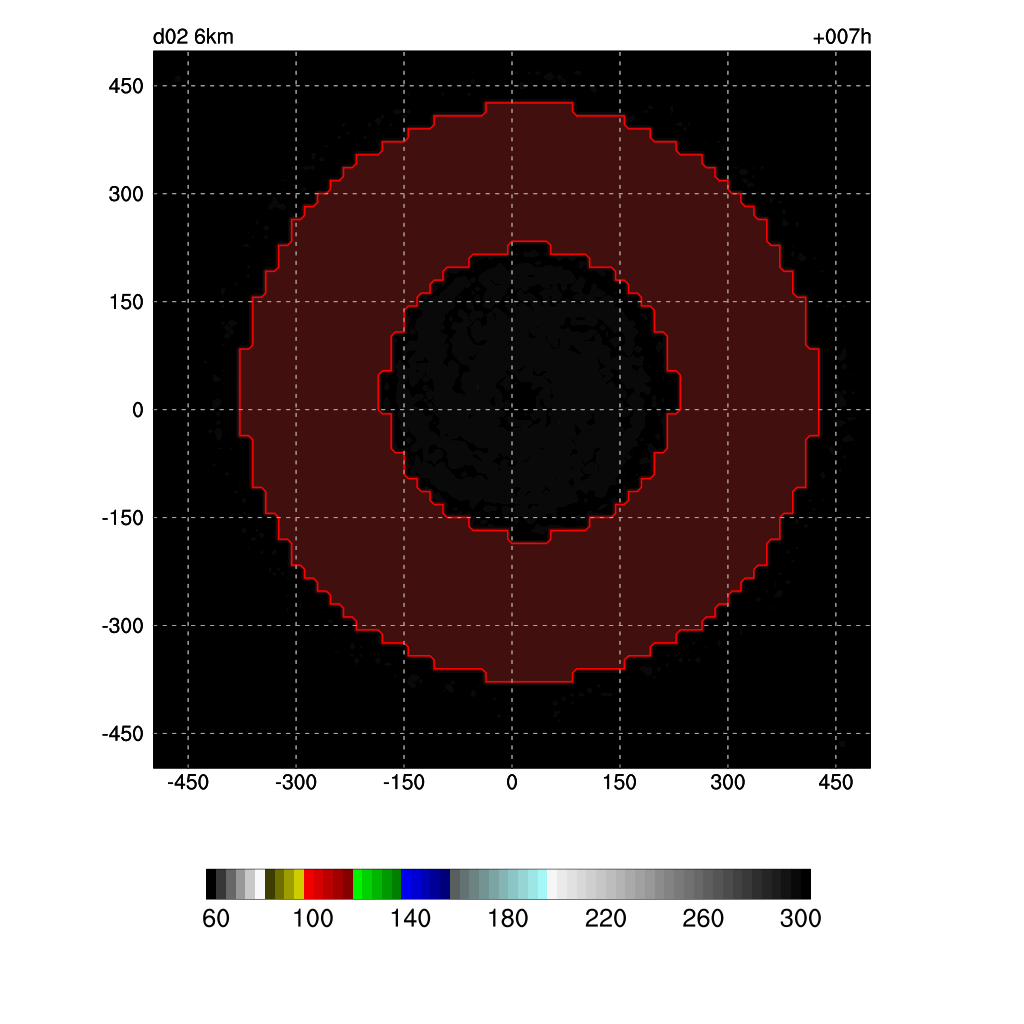Click the y-axis tick label "-150"
The height and width of the screenshot is (1024, 1024).
(122, 518)
